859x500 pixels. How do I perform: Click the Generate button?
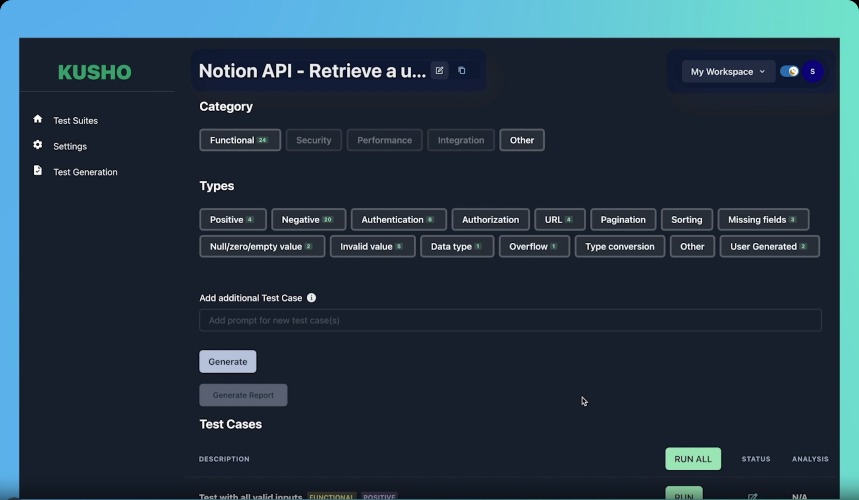tap(228, 361)
